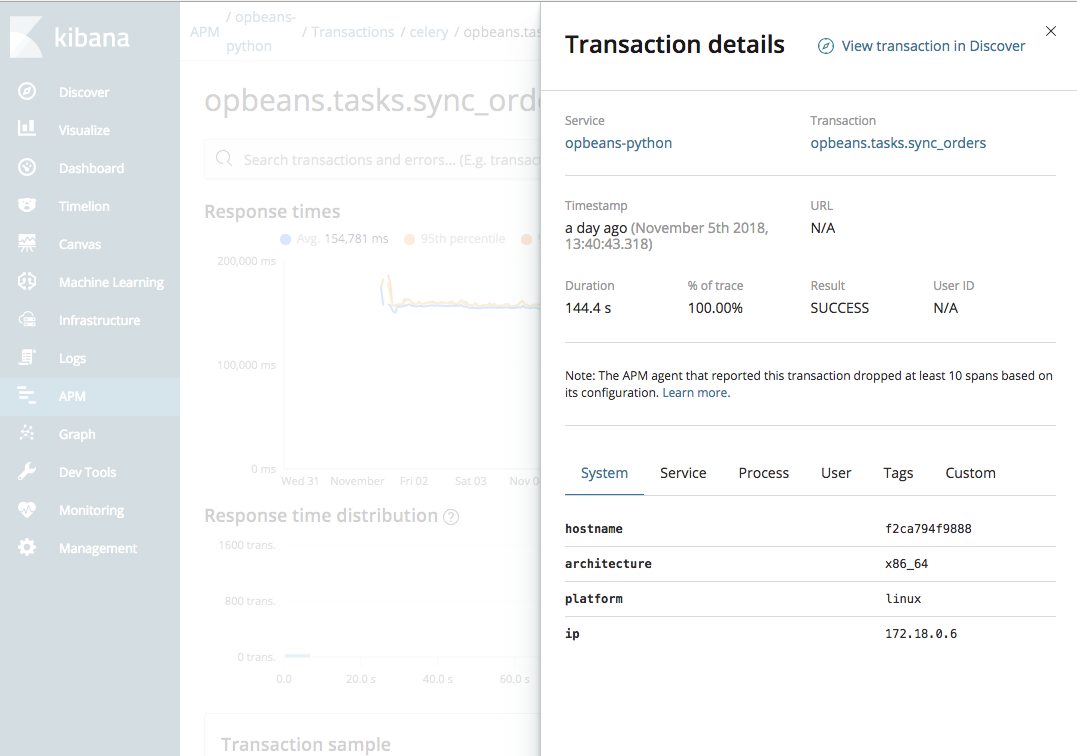Viewport: 1077px width, 756px height.
Task: Select the Custom tab
Action: [x=970, y=473]
